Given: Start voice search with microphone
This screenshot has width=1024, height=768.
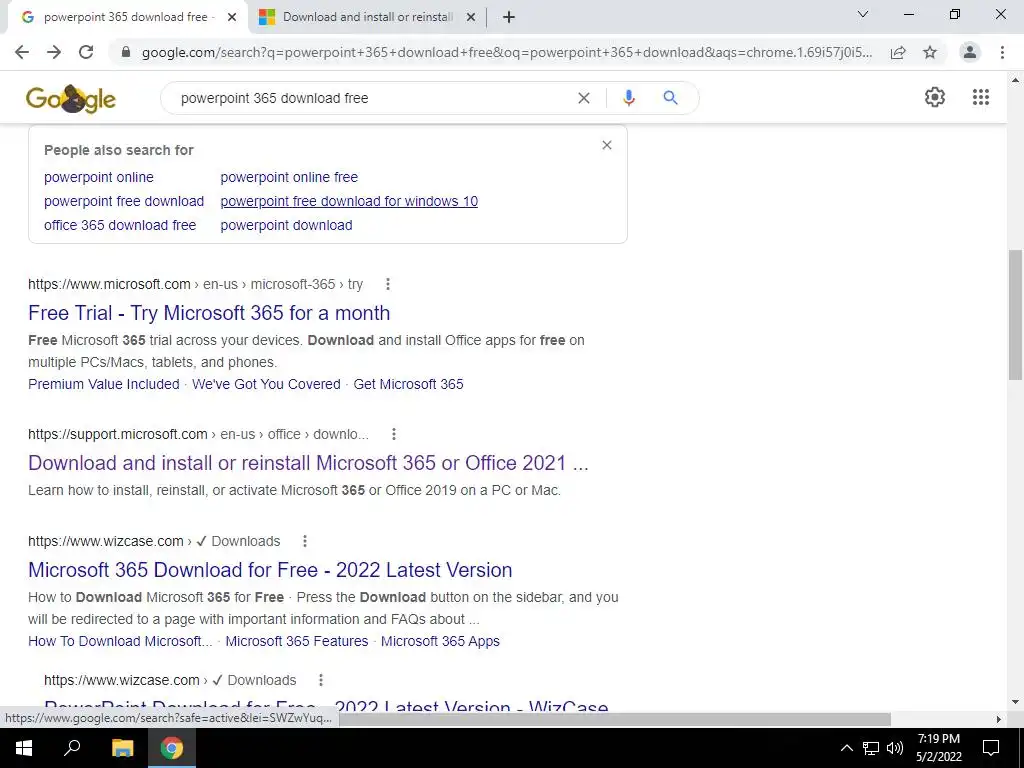Looking at the screenshot, I should click(629, 98).
